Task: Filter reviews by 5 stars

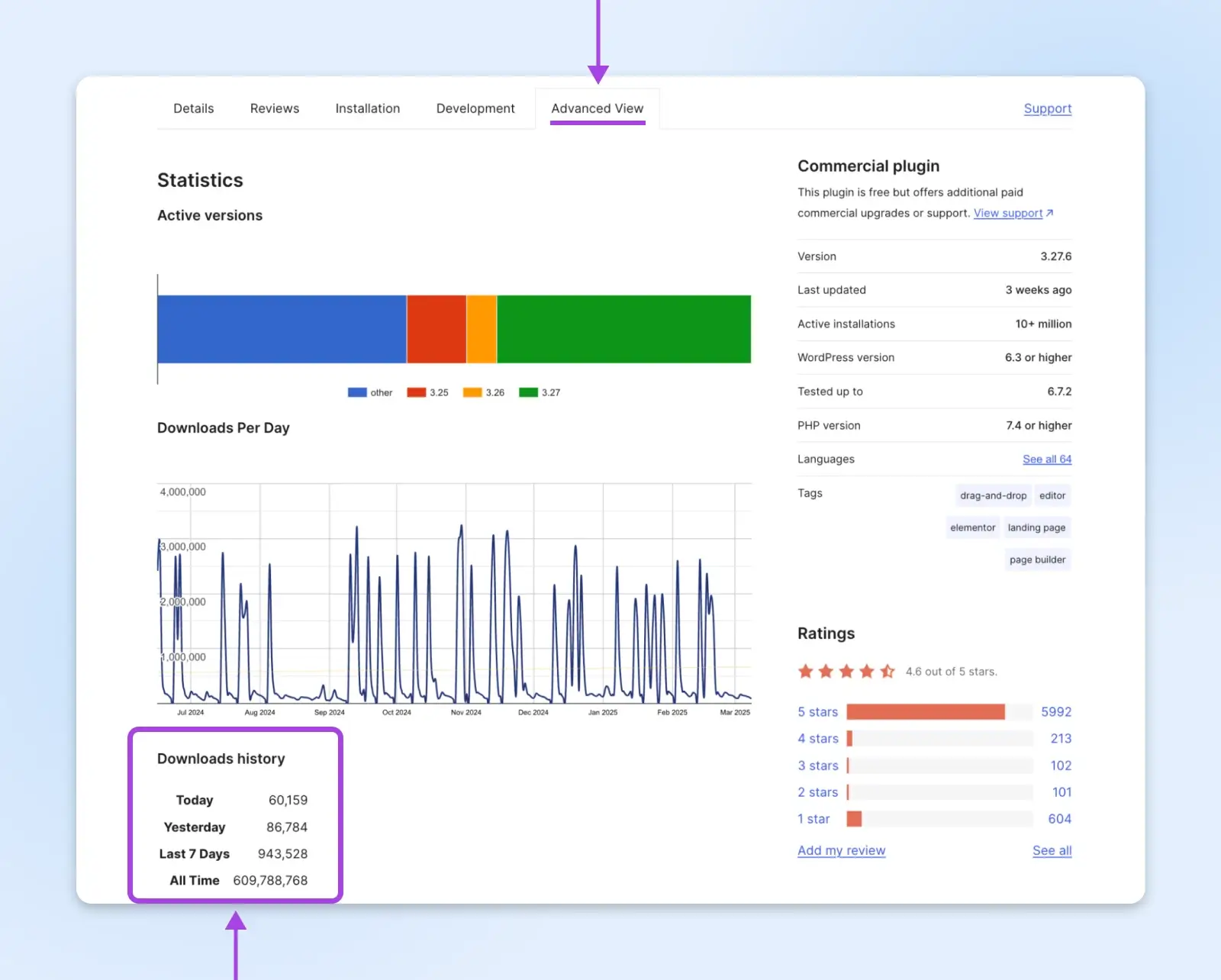Action: (x=817, y=711)
